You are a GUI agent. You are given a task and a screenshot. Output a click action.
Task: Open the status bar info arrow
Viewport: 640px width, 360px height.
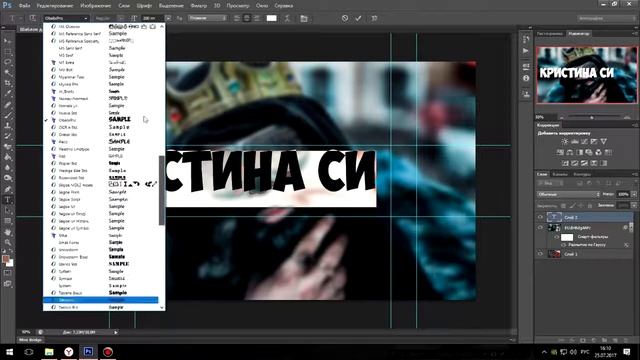point(116,332)
